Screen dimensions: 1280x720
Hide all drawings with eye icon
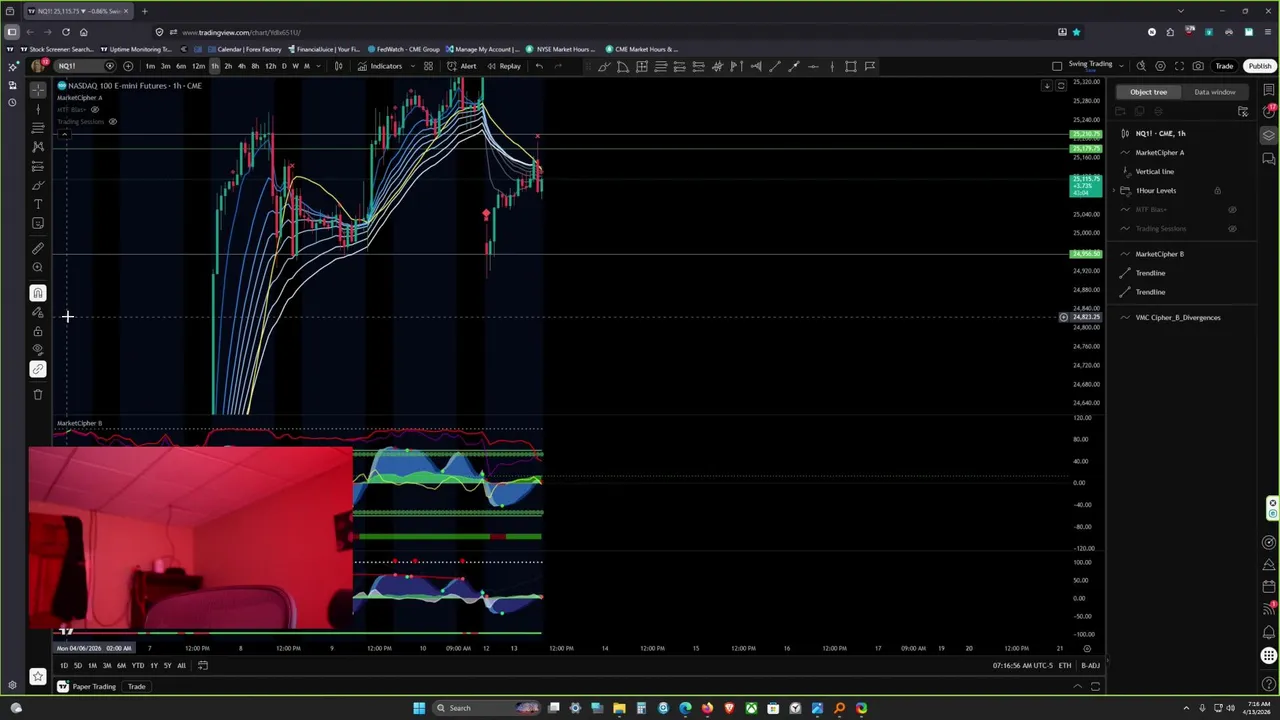[38, 350]
